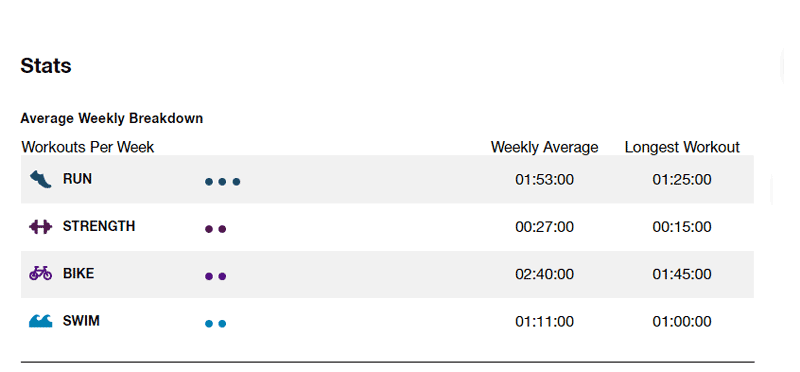This screenshot has height=372, width=800.
Task: Click the Average Weekly Breakdown subheading
Action: [112, 118]
